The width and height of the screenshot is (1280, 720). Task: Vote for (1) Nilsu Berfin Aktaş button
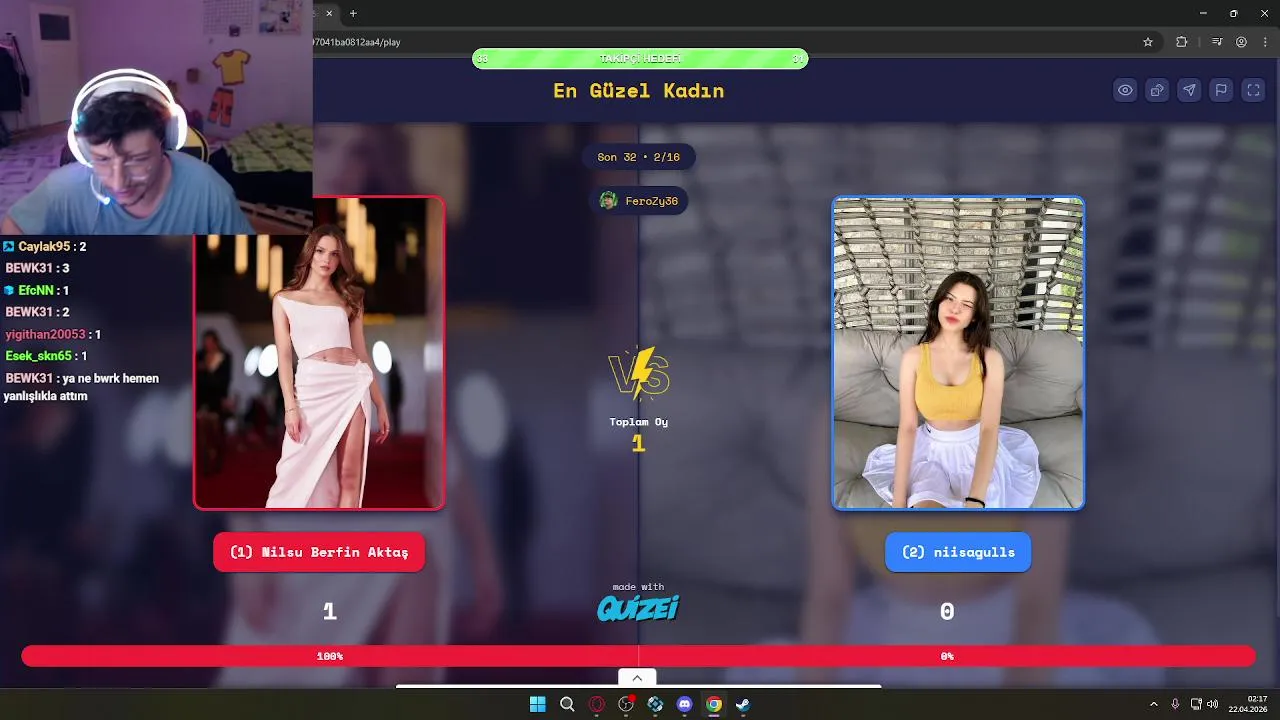[x=319, y=552]
